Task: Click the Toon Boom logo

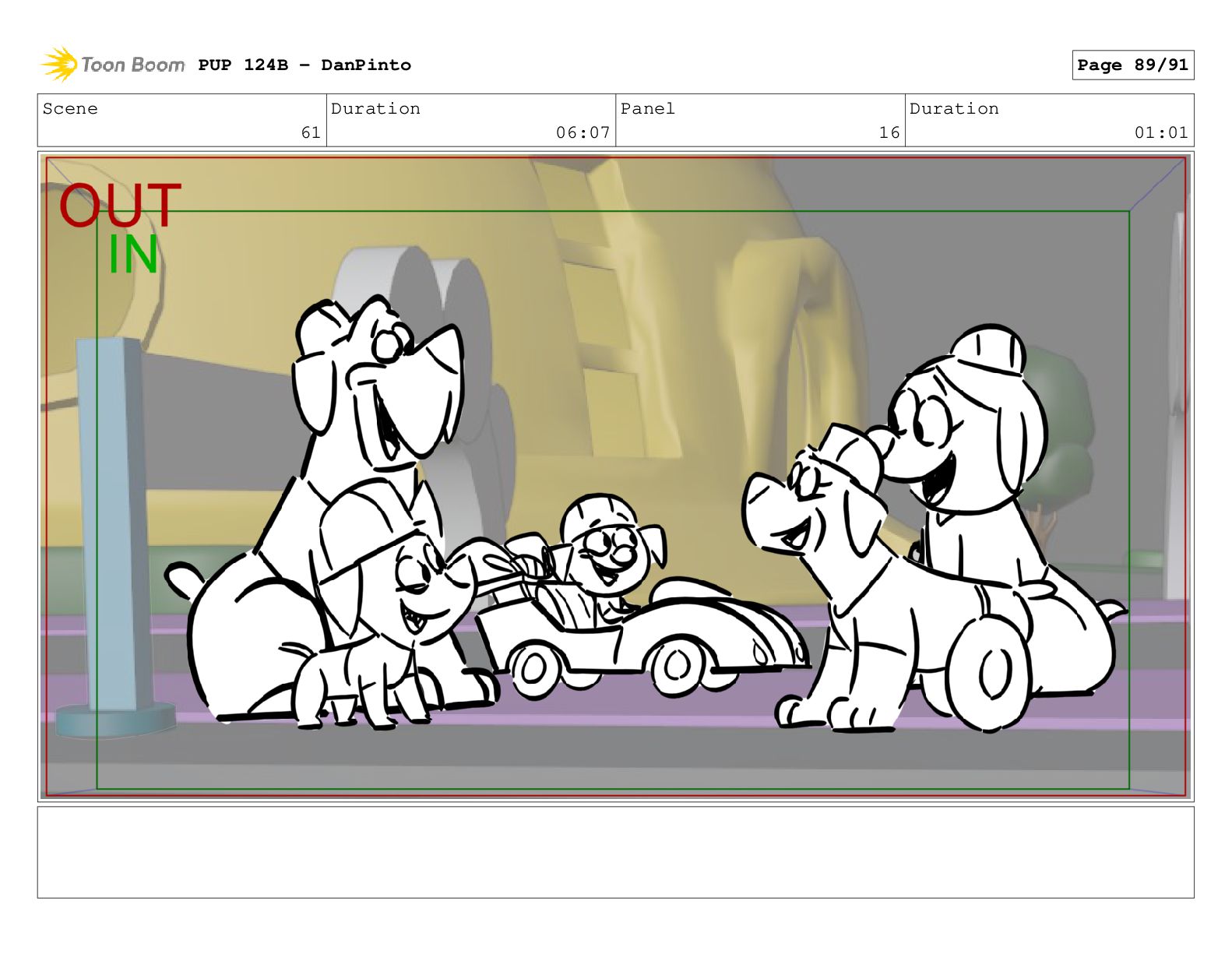Action: (x=113, y=64)
